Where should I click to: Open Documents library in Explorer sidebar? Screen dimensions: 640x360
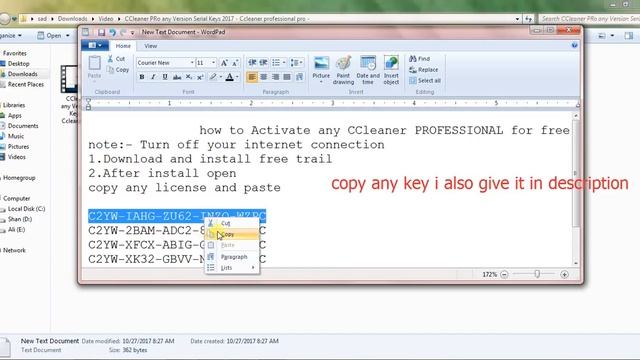pos(23,126)
